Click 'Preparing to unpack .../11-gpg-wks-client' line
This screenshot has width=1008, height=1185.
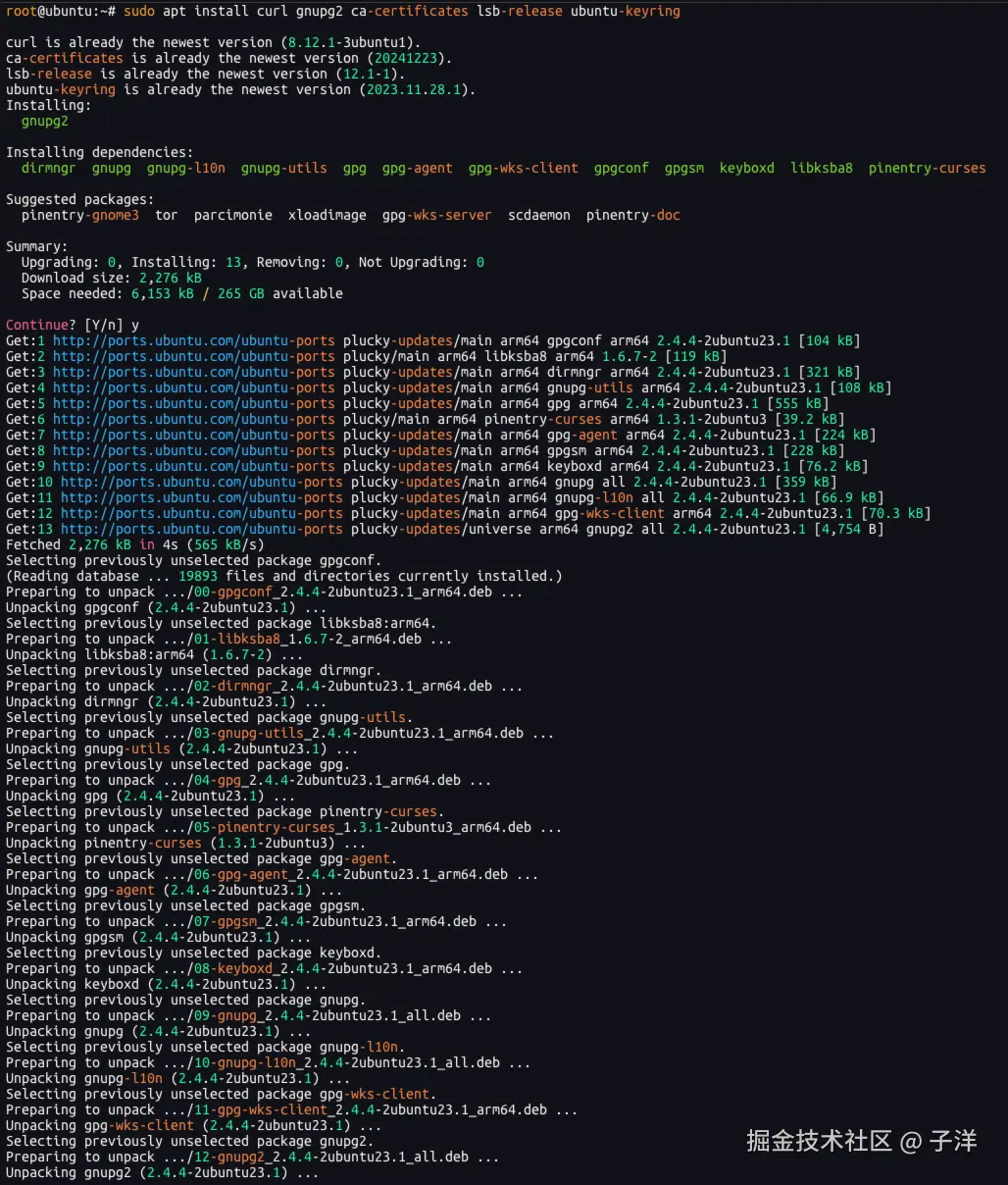(292, 1110)
